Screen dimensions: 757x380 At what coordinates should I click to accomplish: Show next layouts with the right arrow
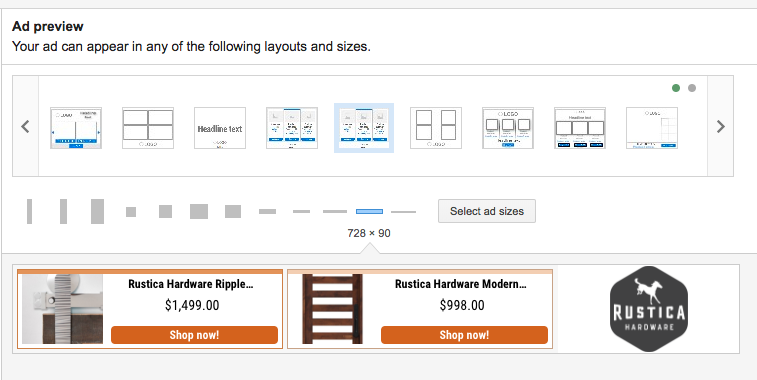(720, 127)
